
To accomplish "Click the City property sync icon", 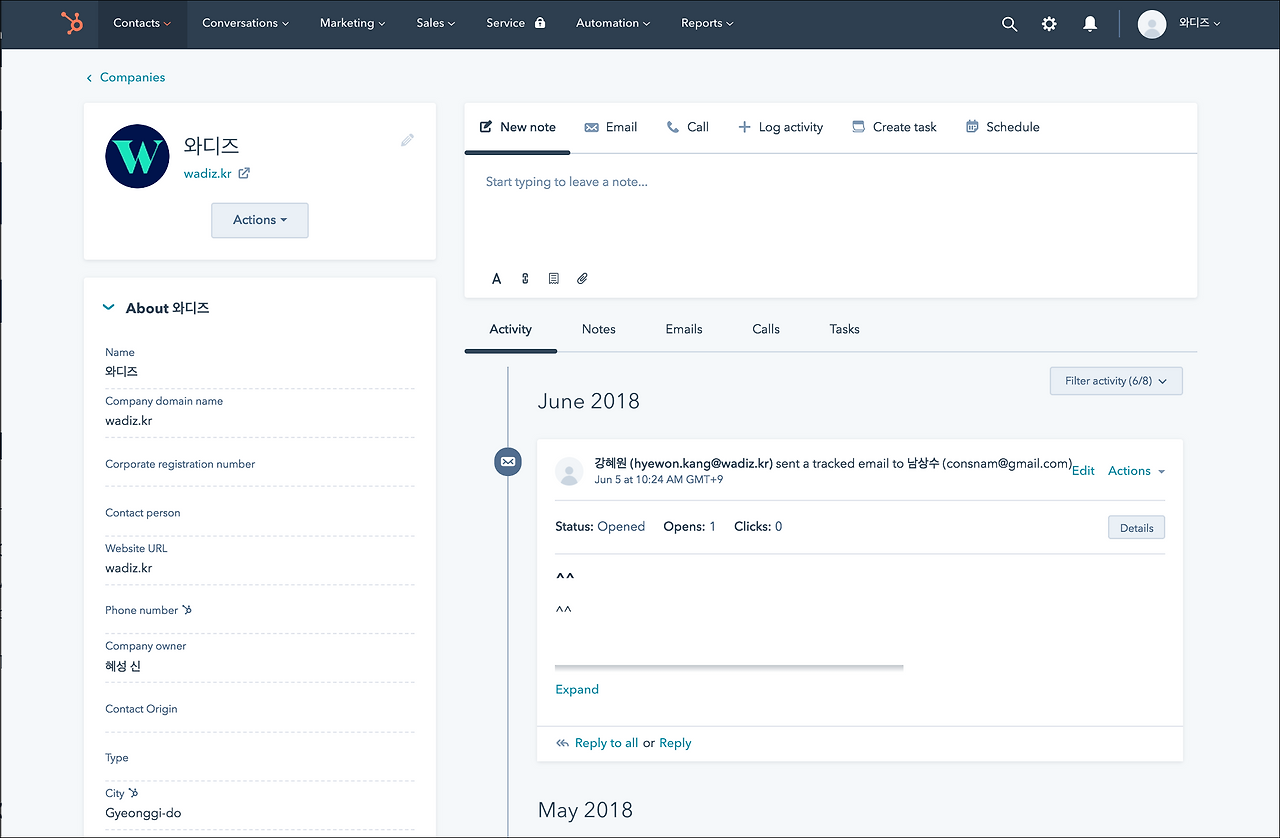I will [134, 793].
